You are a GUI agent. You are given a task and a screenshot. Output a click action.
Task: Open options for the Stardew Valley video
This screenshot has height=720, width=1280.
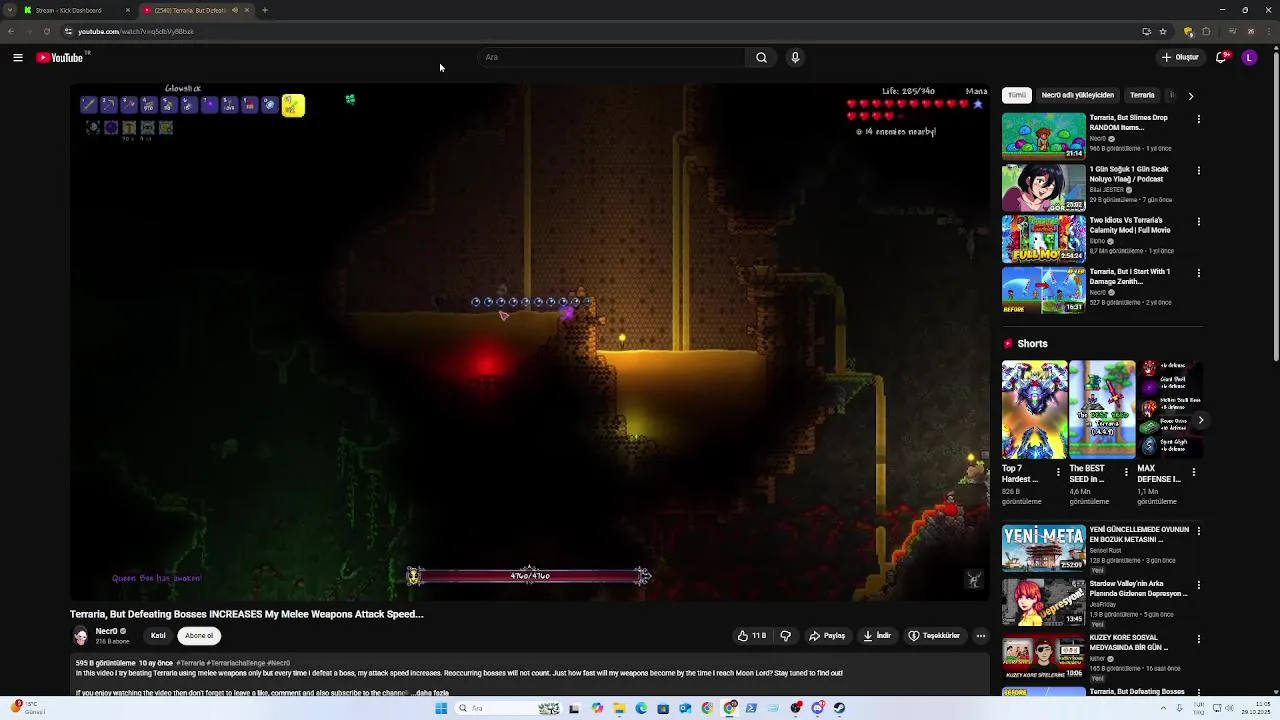[1199, 585]
